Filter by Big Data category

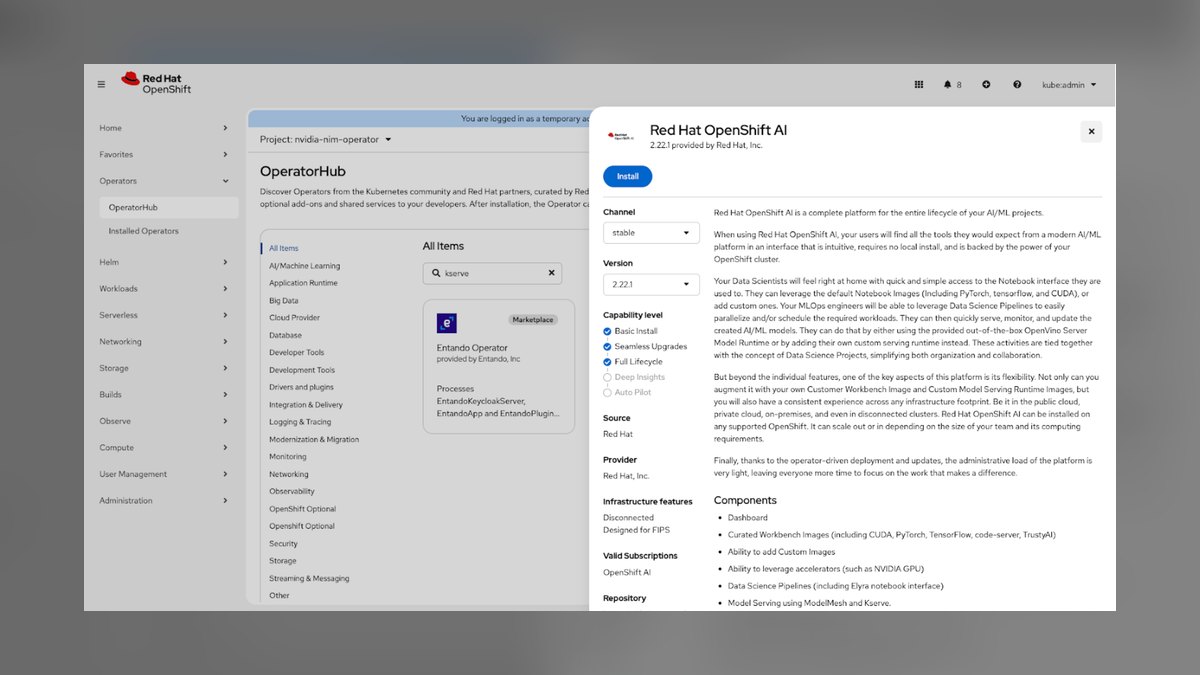pos(284,300)
